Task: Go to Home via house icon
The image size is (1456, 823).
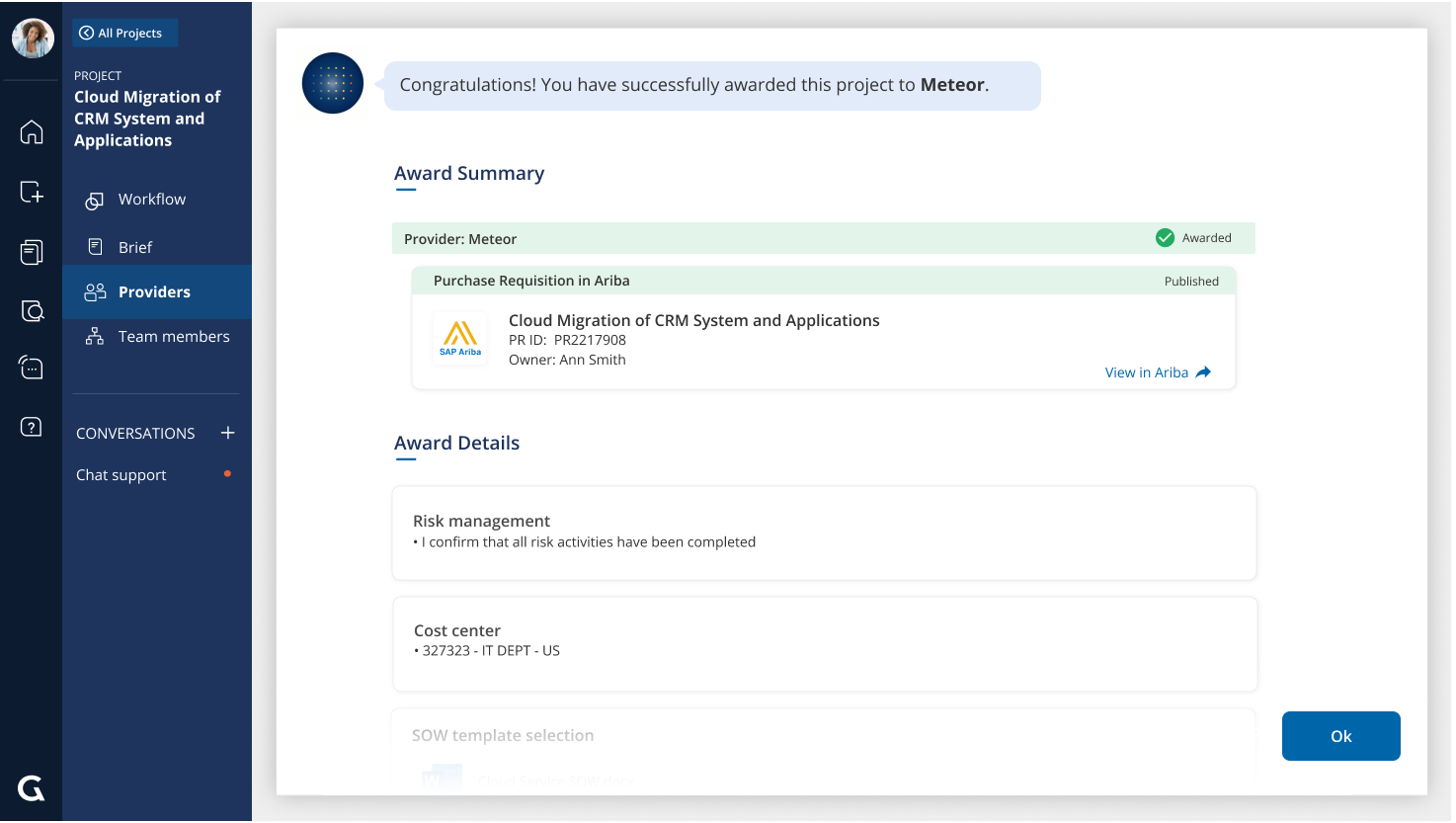Action: (32, 131)
